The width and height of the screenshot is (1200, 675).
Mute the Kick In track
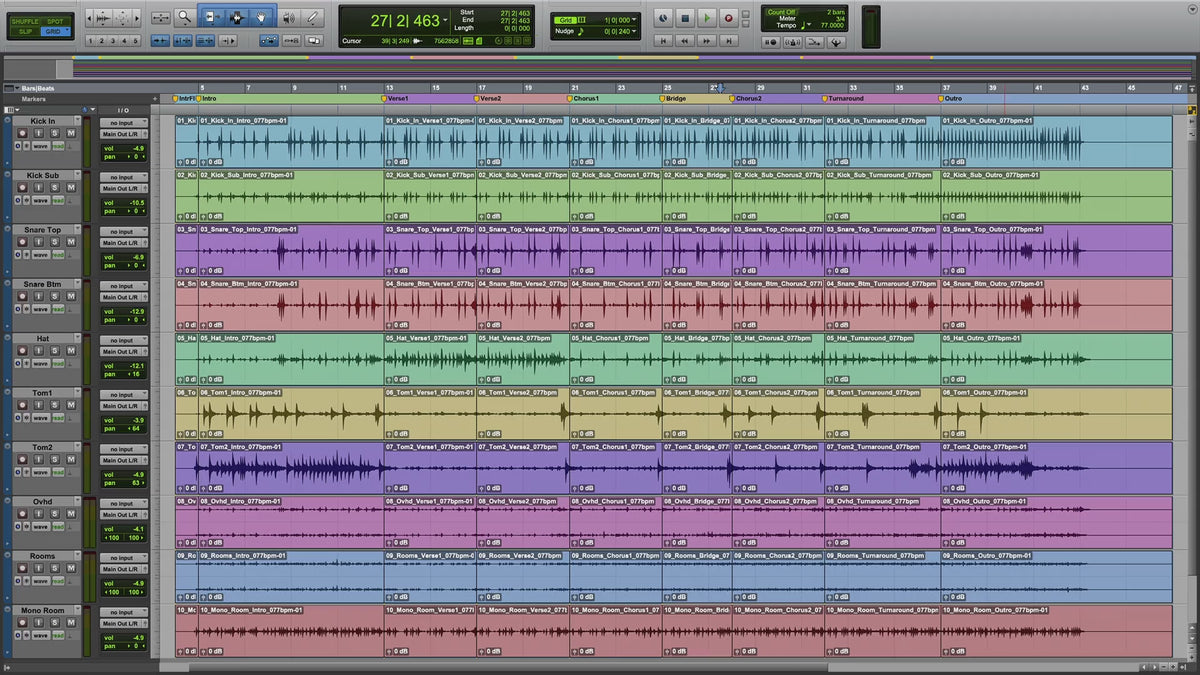[71, 134]
